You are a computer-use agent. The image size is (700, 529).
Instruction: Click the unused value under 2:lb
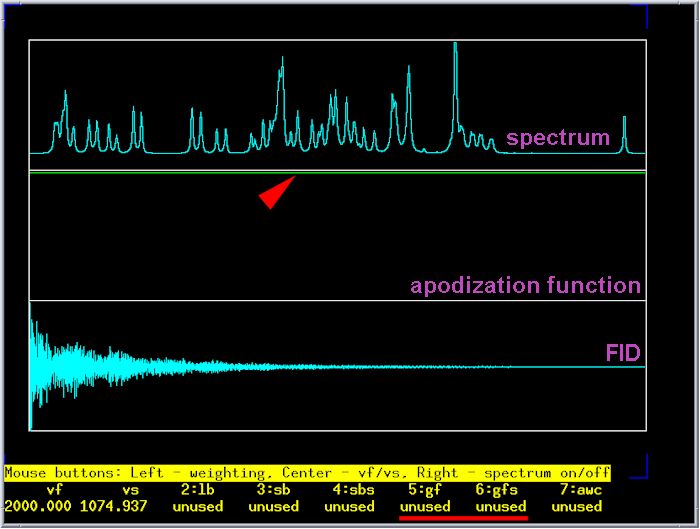198,507
